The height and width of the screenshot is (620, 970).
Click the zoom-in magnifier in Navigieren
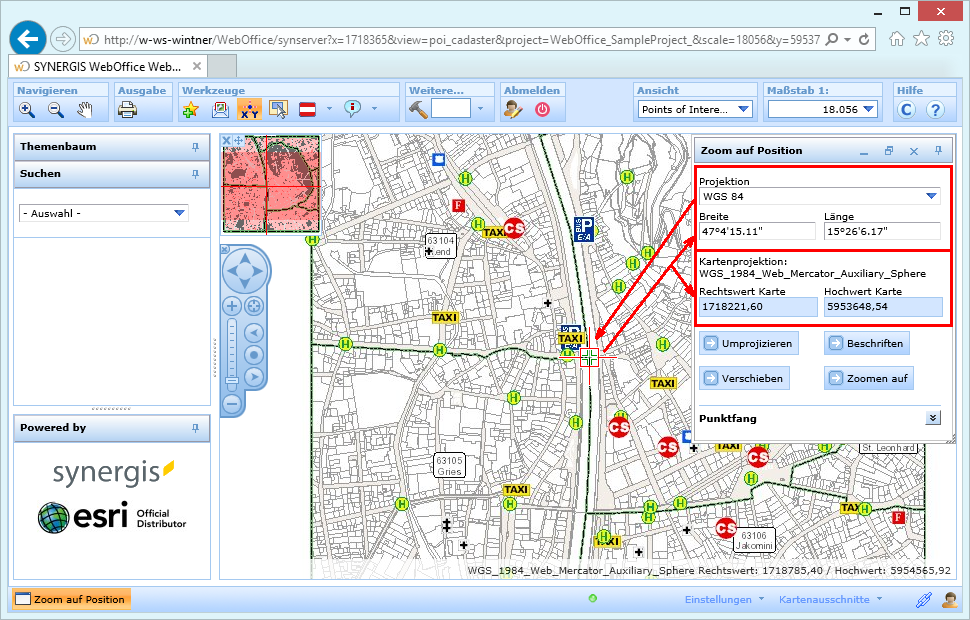(27, 109)
